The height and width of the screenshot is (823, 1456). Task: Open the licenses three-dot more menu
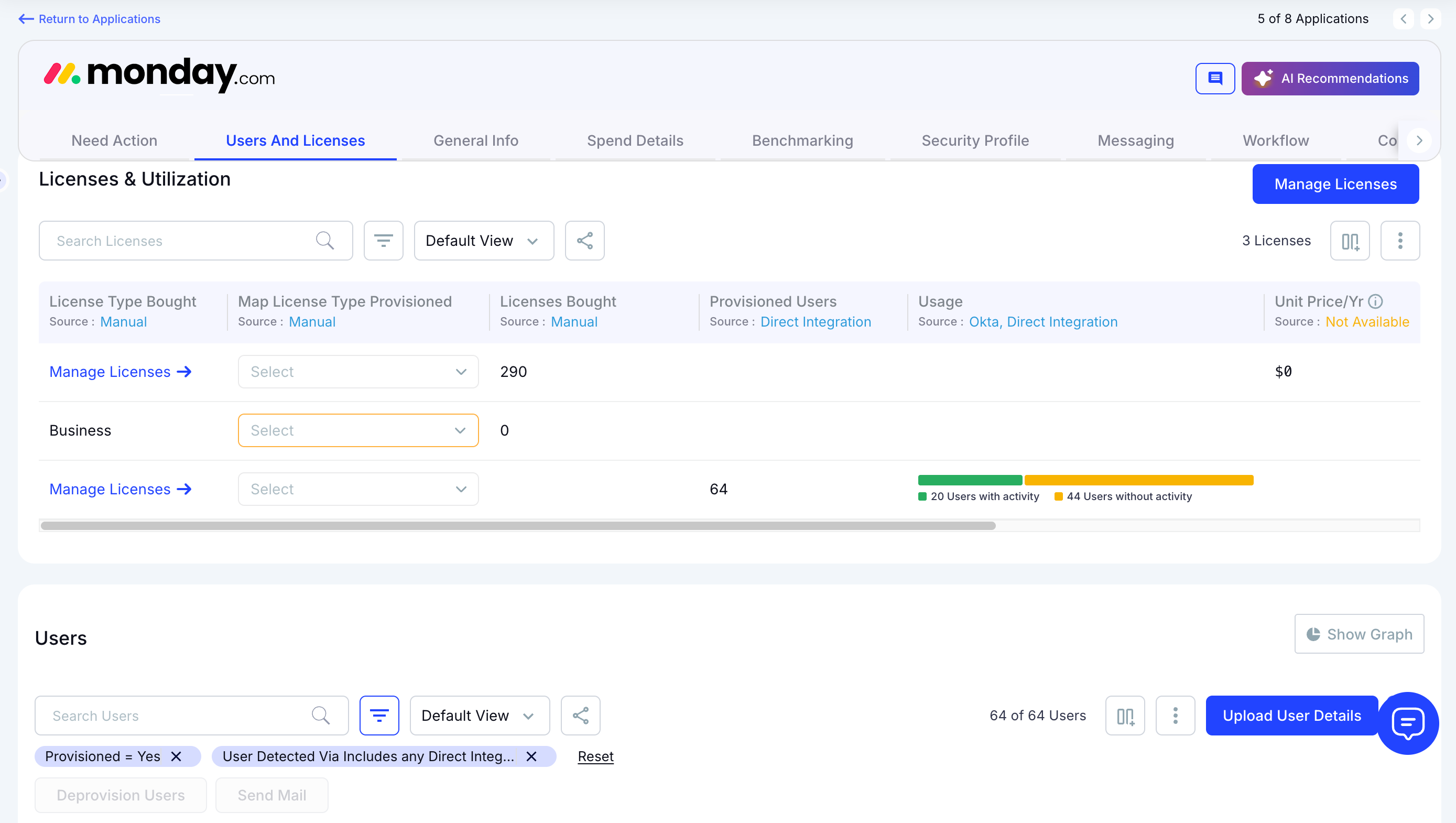[x=1399, y=241]
